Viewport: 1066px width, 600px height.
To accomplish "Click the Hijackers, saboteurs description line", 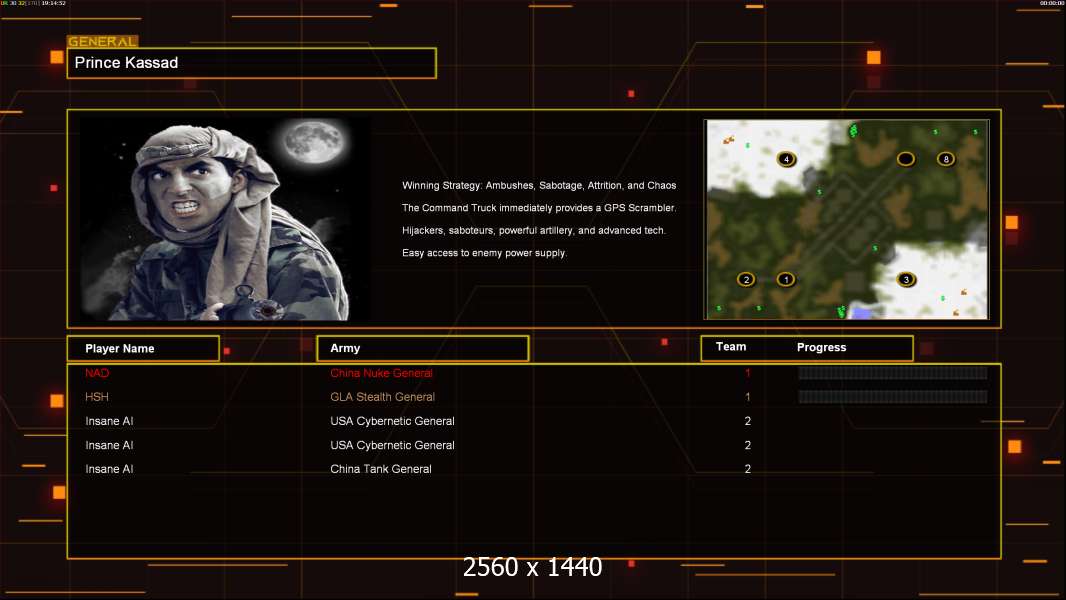I will click(534, 230).
